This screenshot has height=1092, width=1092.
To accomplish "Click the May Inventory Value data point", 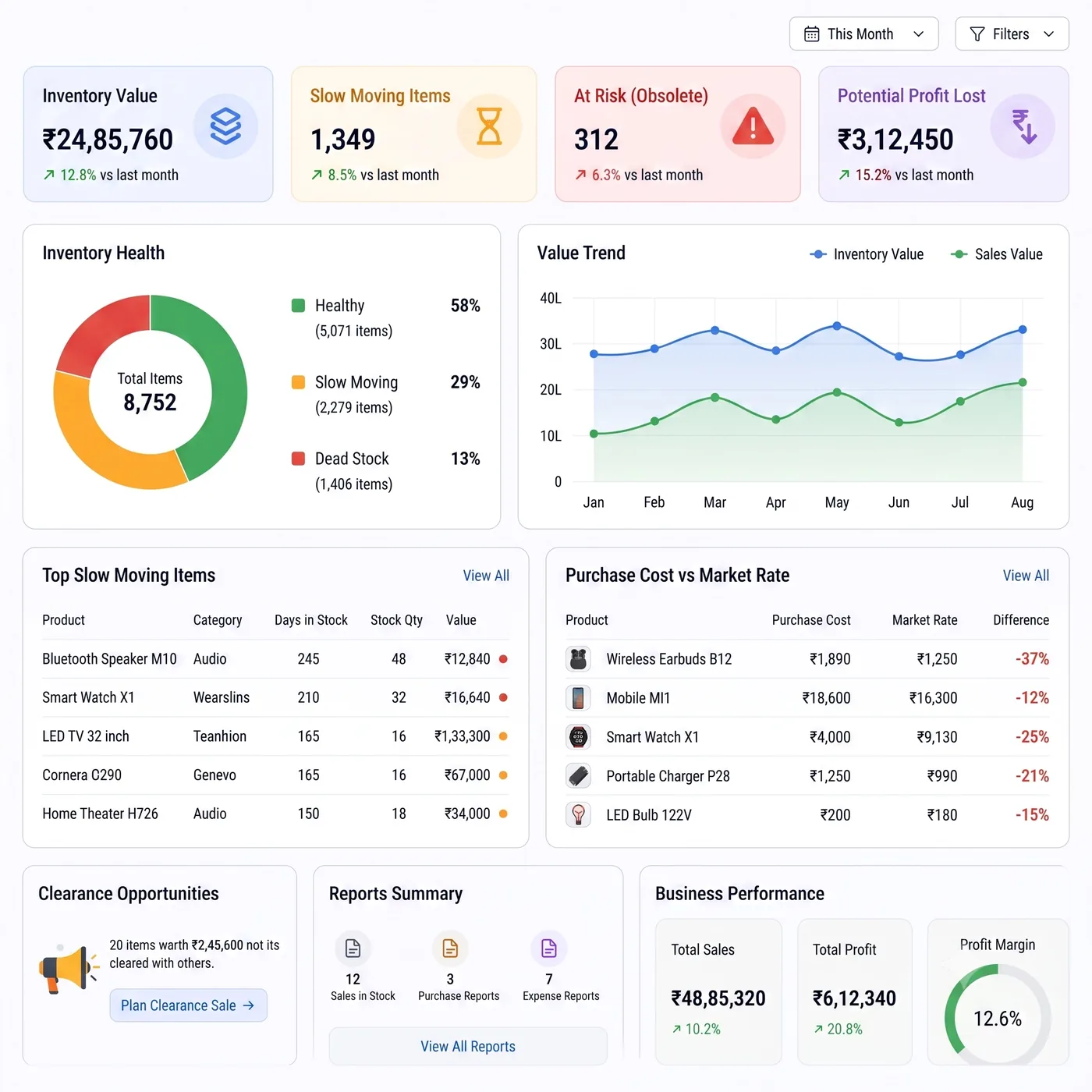I will tap(837, 326).
